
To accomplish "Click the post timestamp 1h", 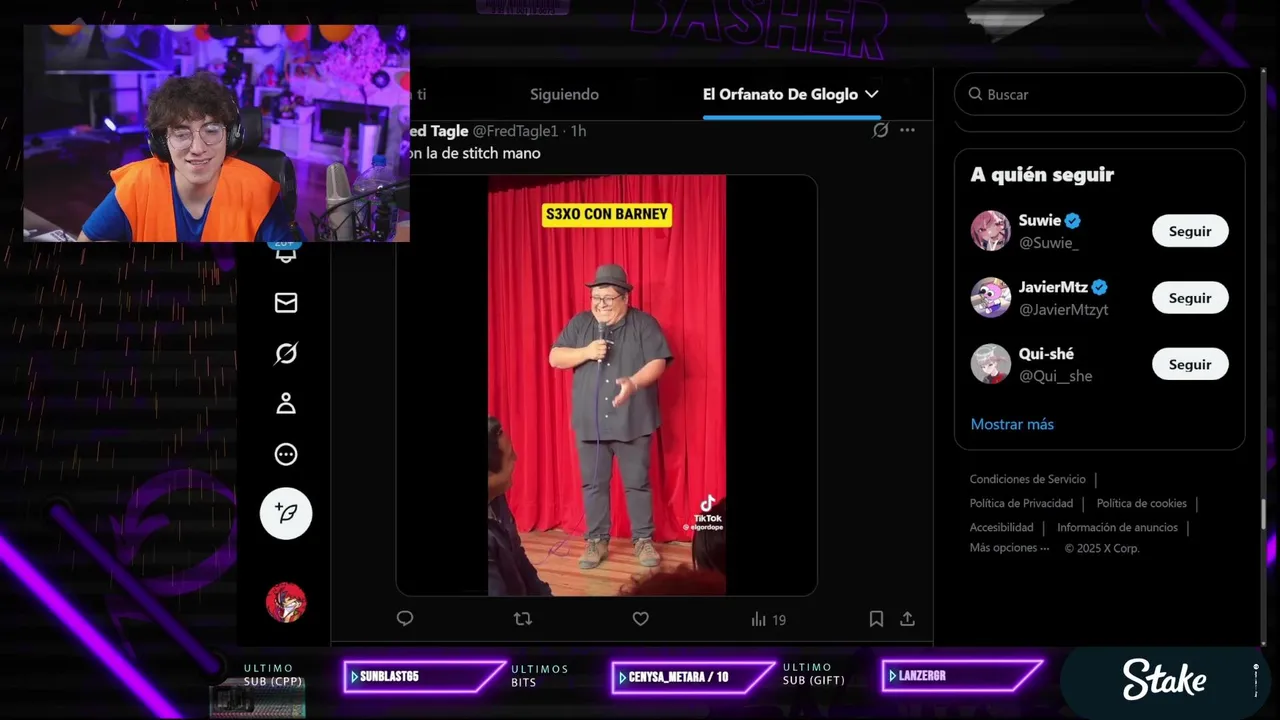I will pyautogui.click(x=578, y=131).
